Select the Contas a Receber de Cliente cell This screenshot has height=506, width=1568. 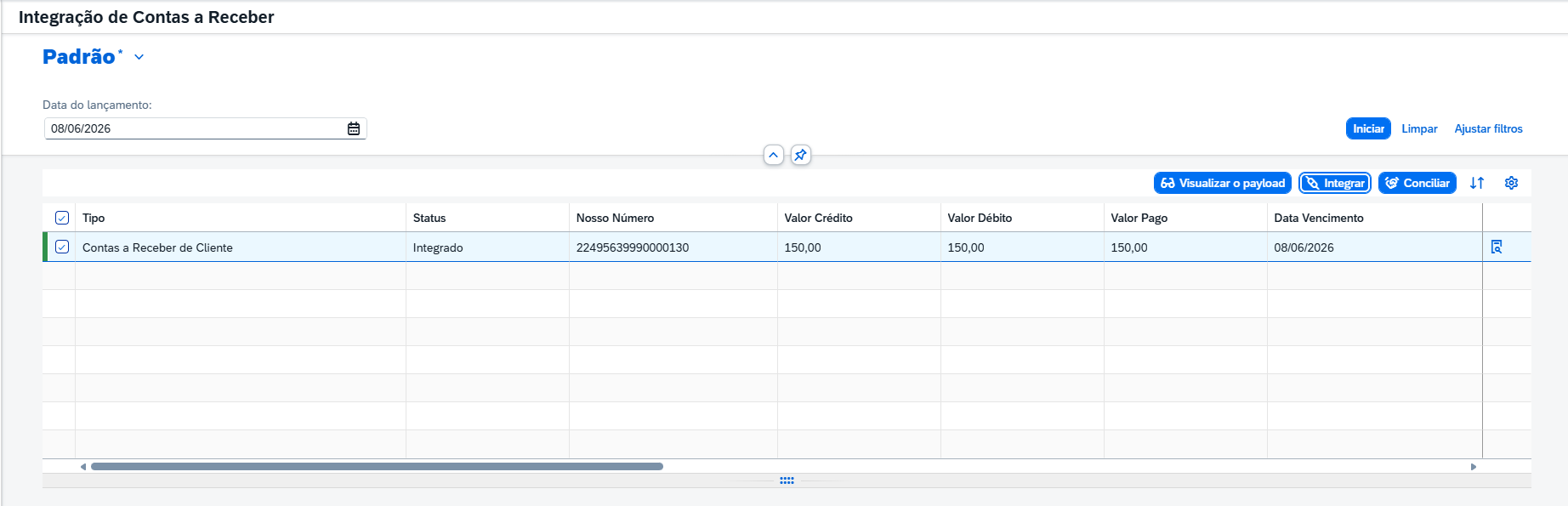point(241,247)
